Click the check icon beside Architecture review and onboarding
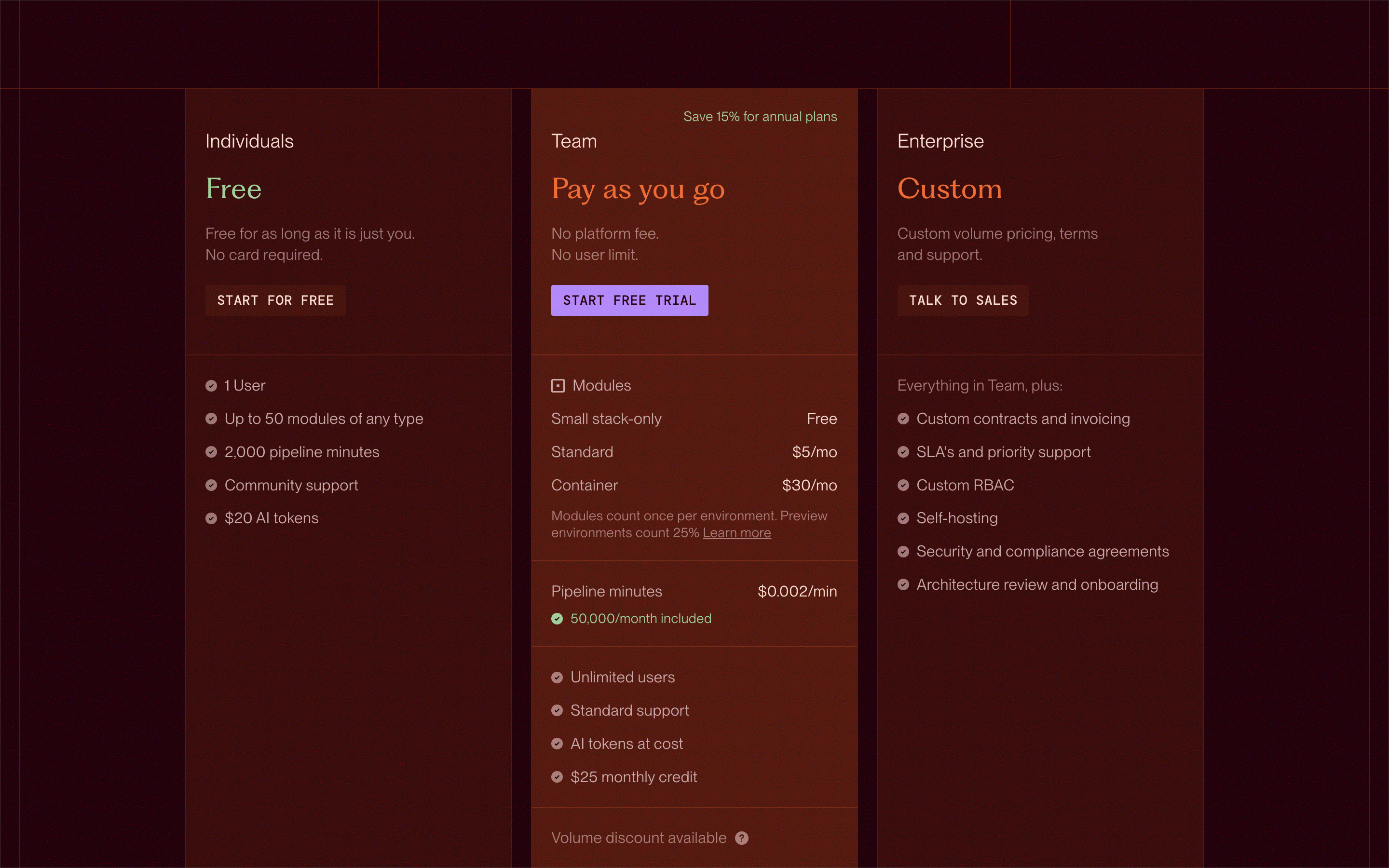Screen dimensions: 1389x868 click(x=903, y=584)
